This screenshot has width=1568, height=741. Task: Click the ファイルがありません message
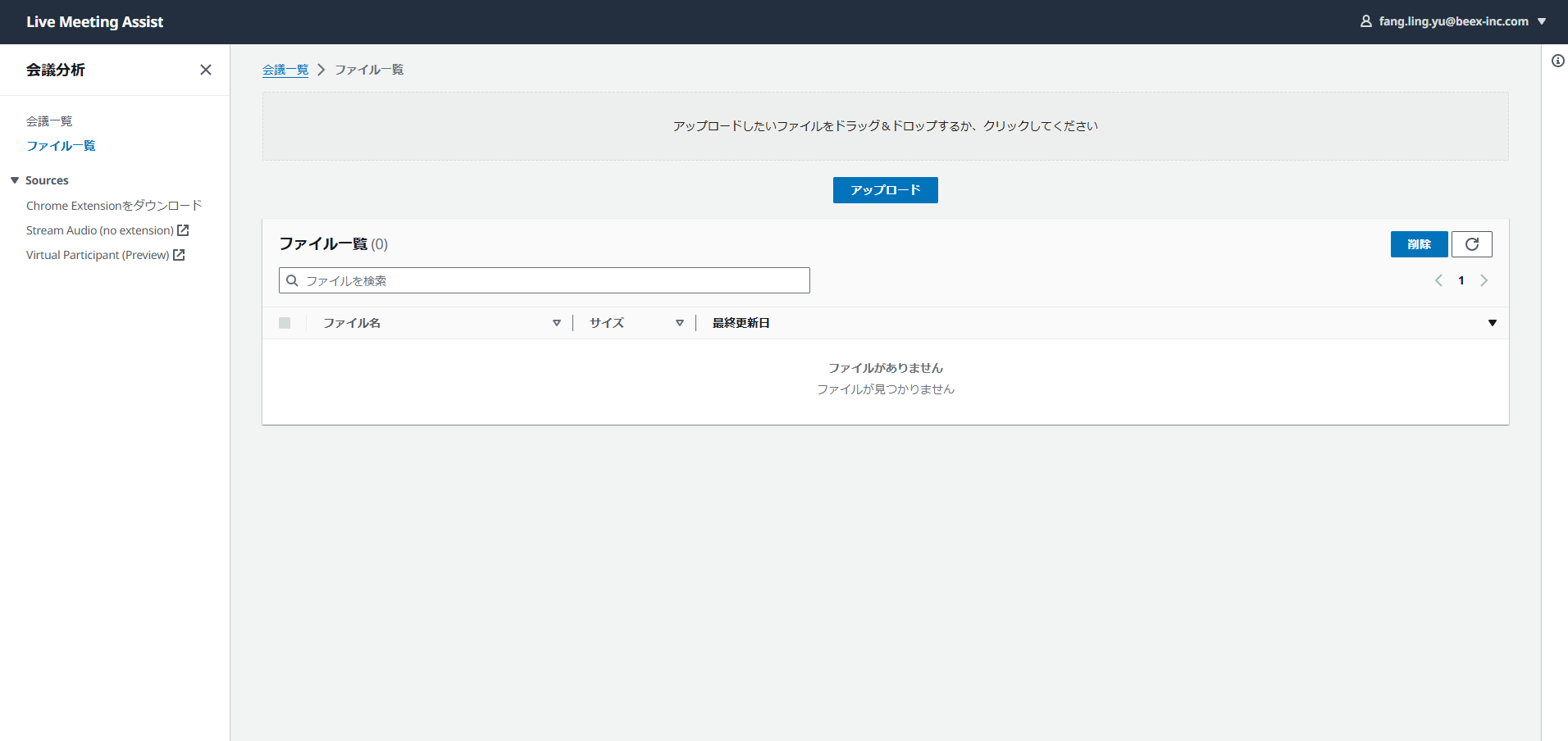coord(886,368)
